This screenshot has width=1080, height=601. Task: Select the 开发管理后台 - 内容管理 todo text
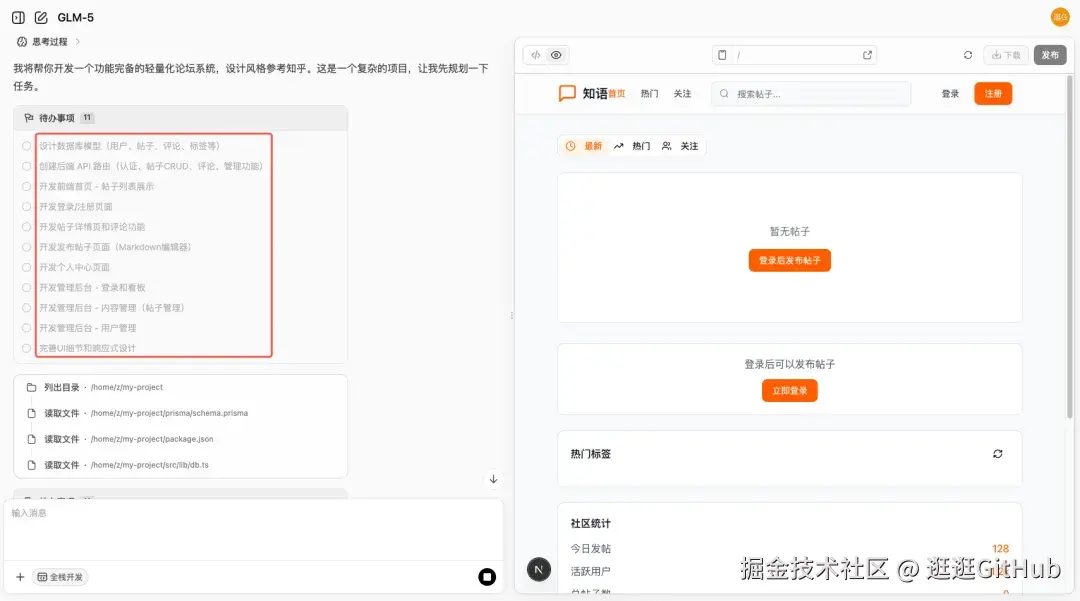pyautogui.click(x=112, y=308)
